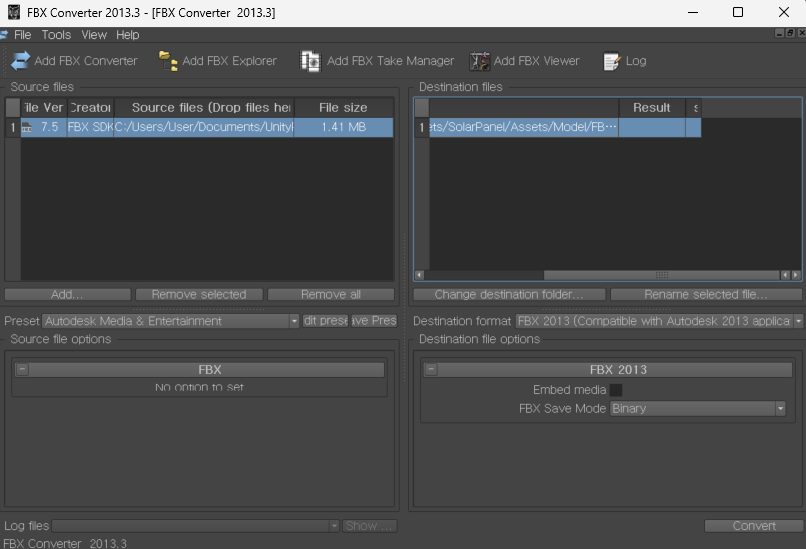Viewport: 806px width, 549px height.
Task: Click the Save Preset button
Action: click(374, 321)
